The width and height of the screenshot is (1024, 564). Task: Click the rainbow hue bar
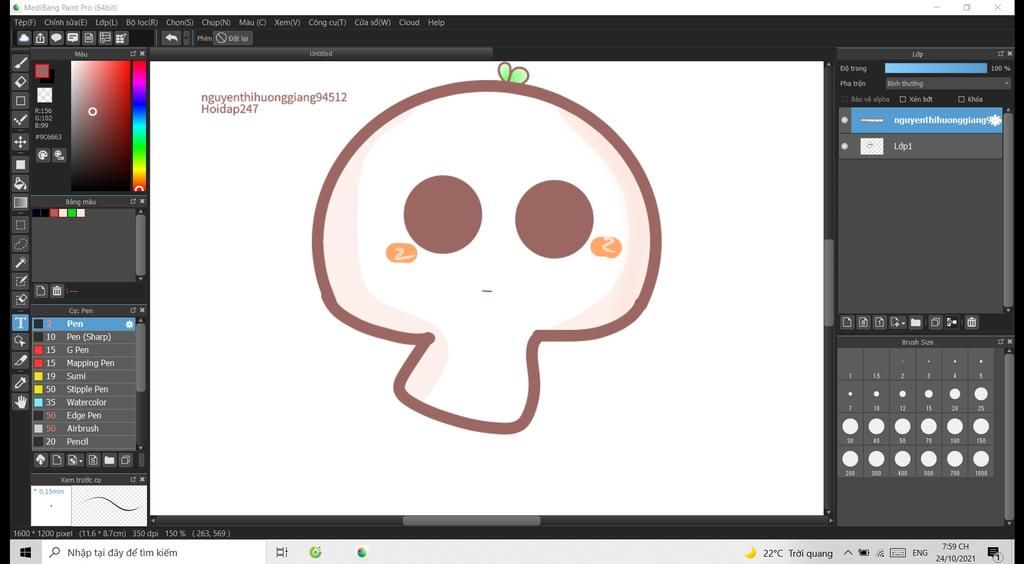(x=139, y=125)
